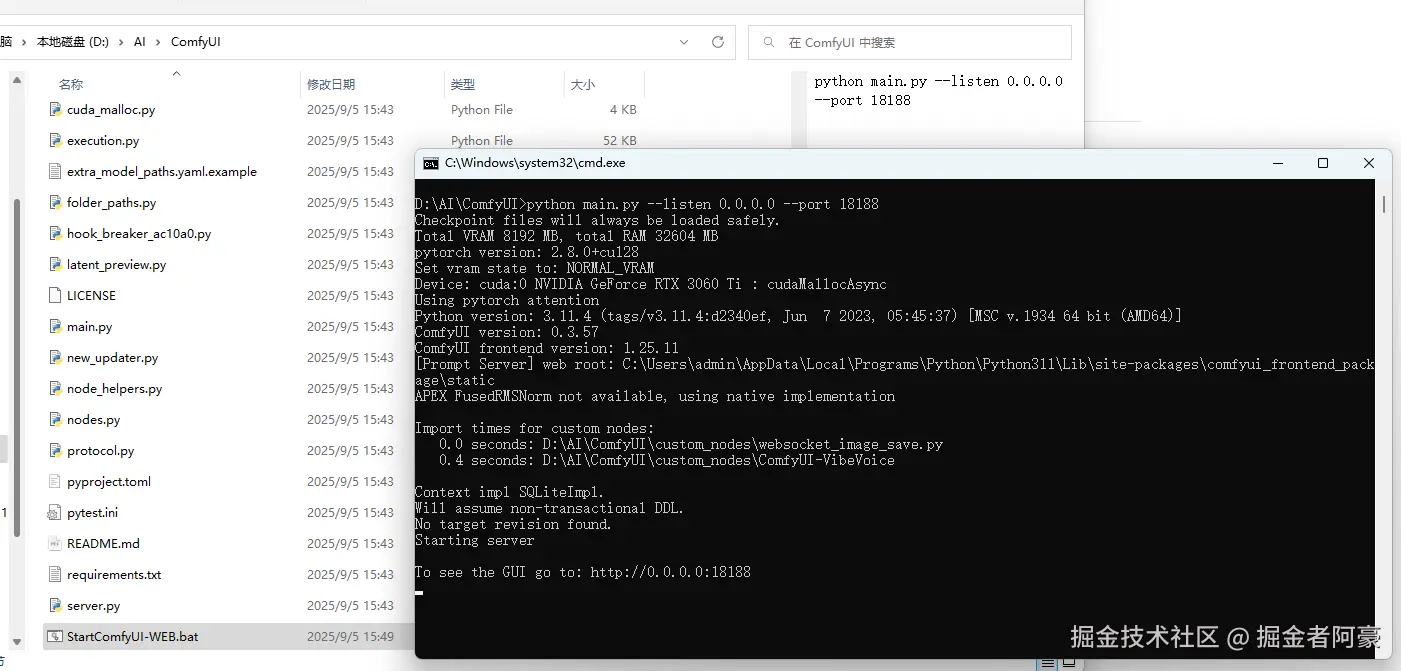1401x671 pixels.
Task: Sort files by 类型 column
Action: (x=462, y=84)
